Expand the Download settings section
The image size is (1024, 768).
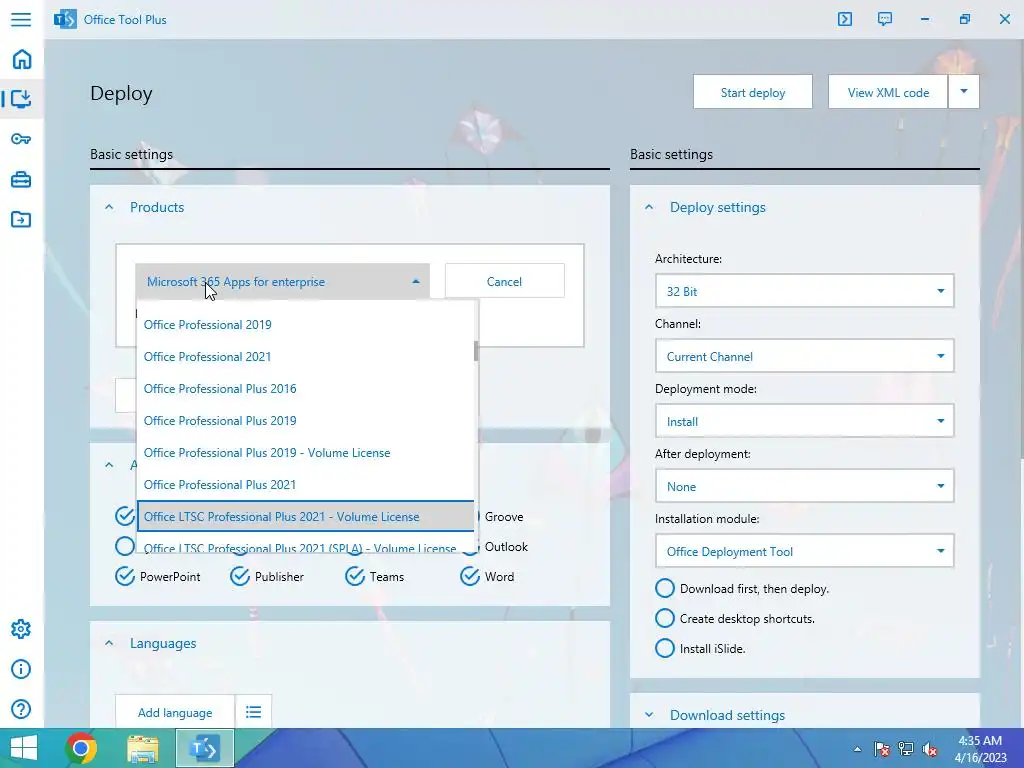648,715
